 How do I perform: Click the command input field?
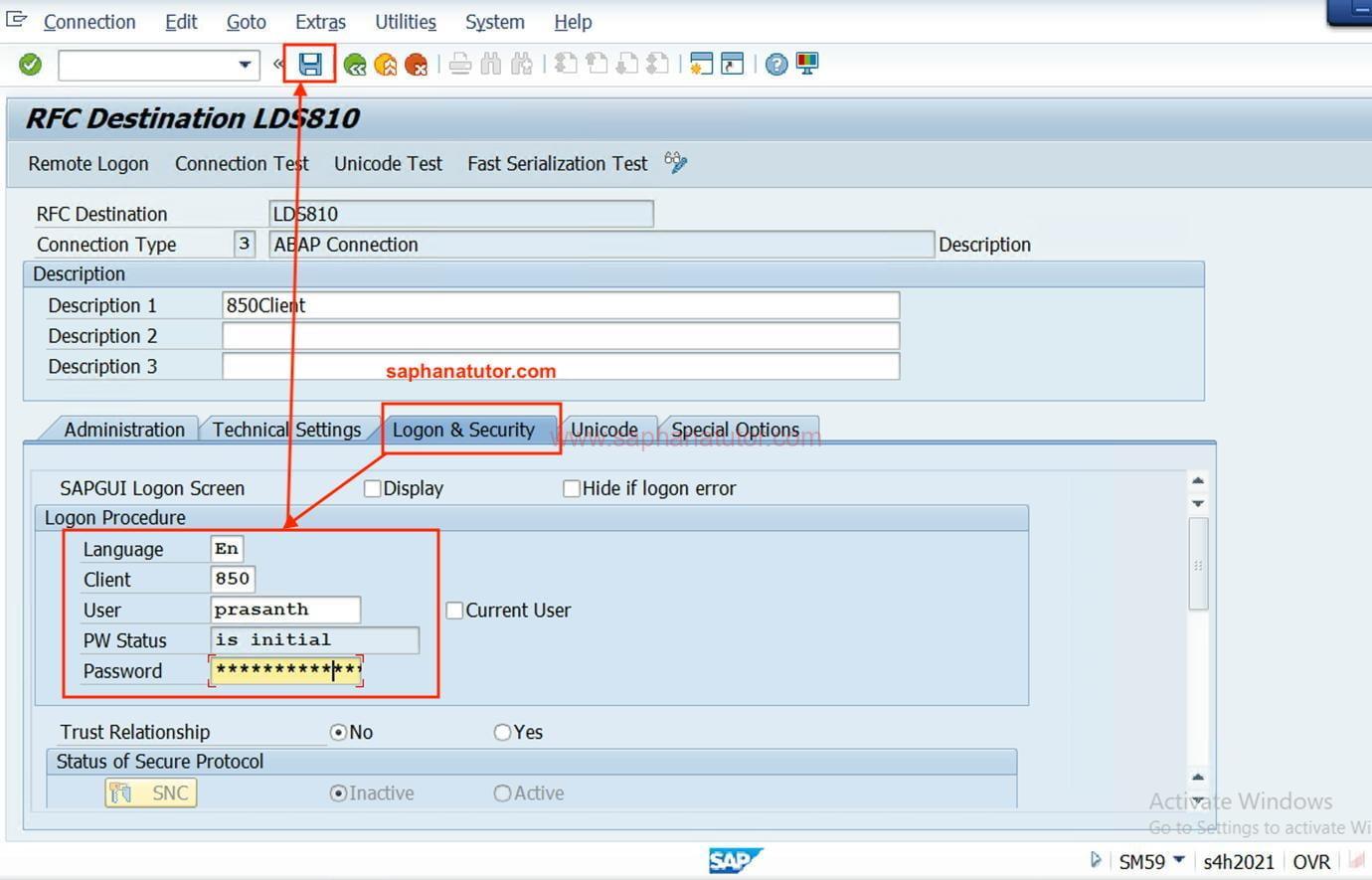147,66
